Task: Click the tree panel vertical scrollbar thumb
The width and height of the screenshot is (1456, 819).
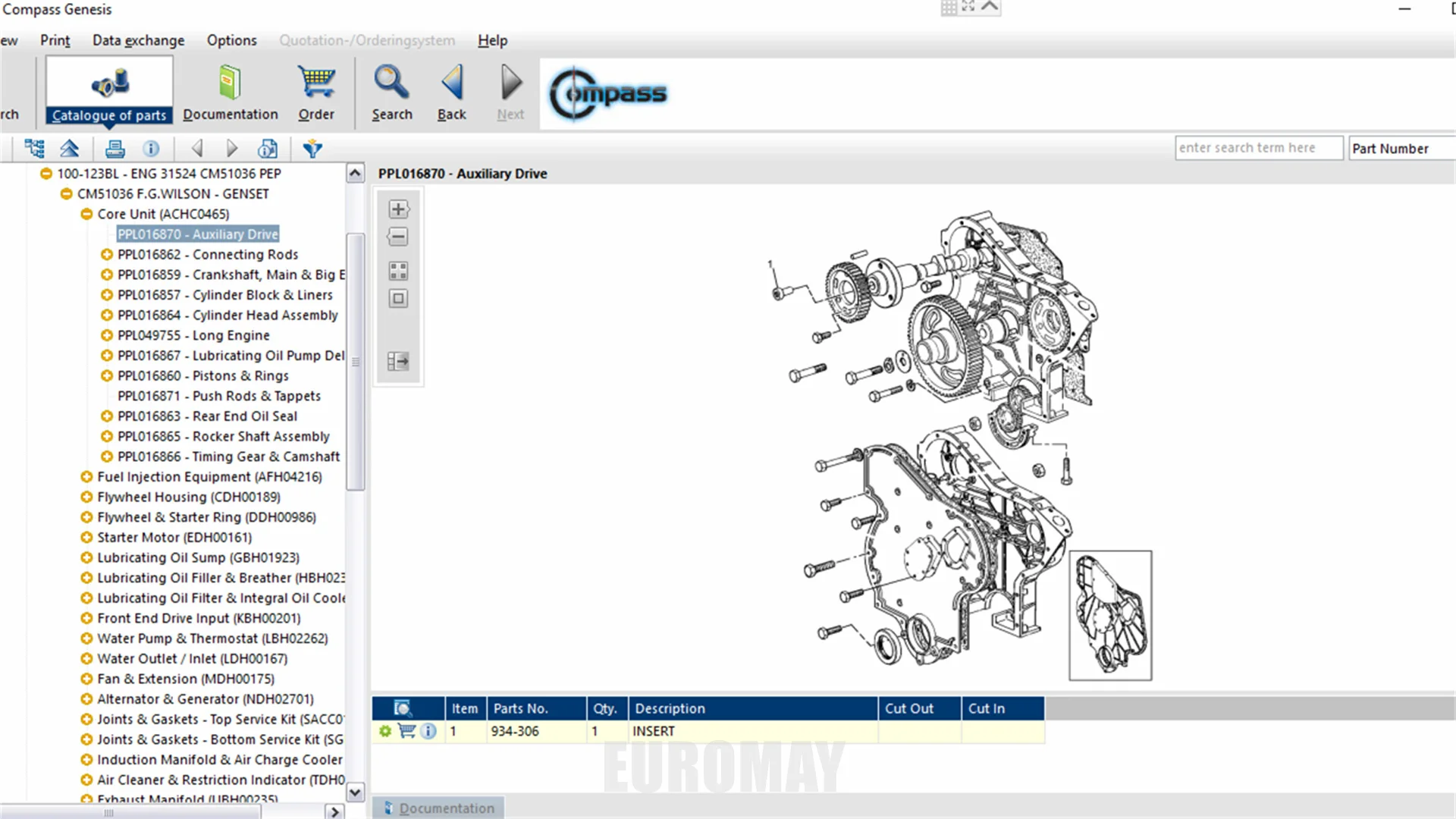Action: click(x=355, y=362)
